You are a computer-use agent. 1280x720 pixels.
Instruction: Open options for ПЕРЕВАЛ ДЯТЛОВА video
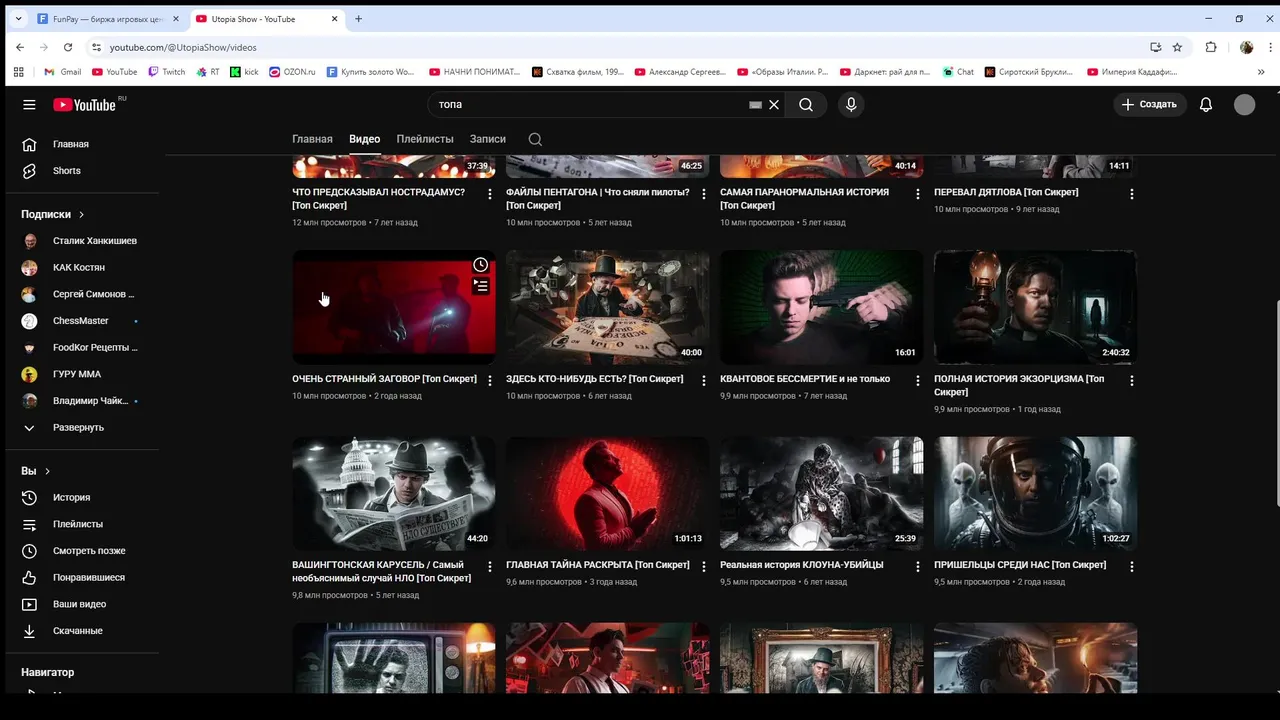1132,194
